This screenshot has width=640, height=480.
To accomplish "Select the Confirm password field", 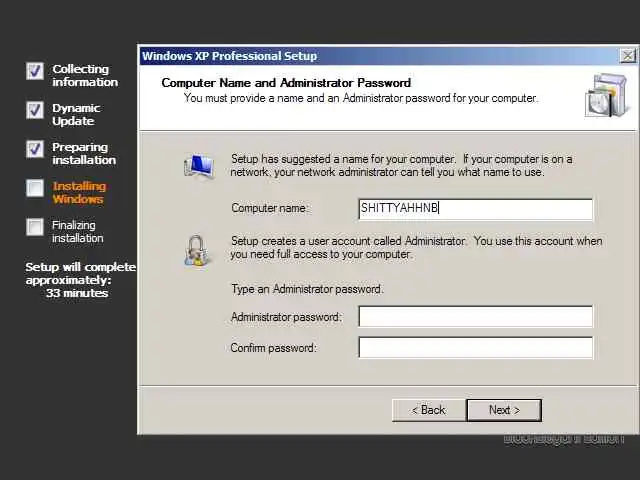I will click(476, 347).
